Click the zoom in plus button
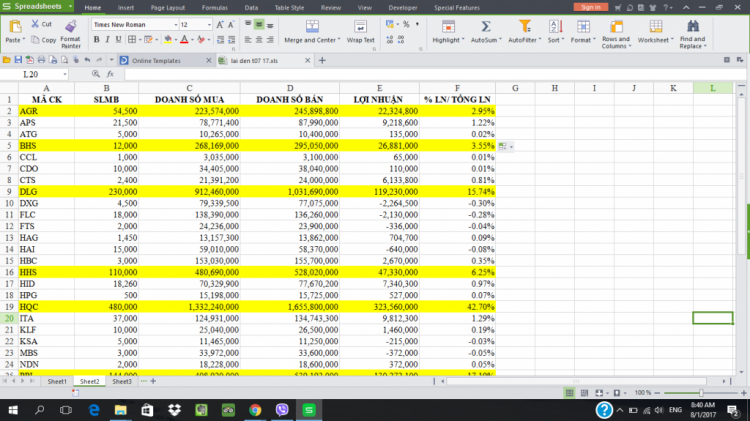750x421 pixels. pyautogui.click(x=744, y=393)
